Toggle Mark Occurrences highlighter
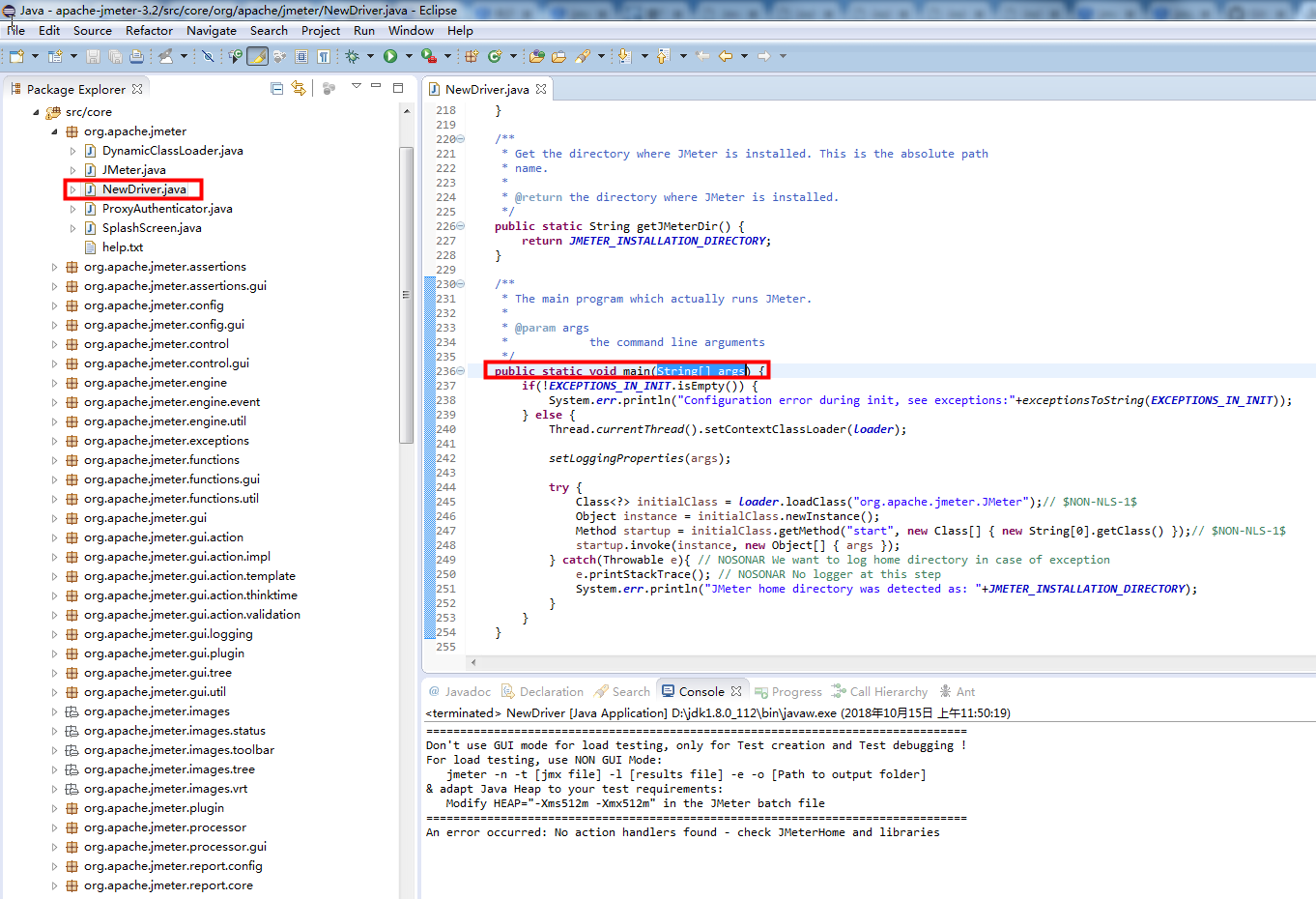Viewport: 1316px width, 899px height. click(x=257, y=56)
